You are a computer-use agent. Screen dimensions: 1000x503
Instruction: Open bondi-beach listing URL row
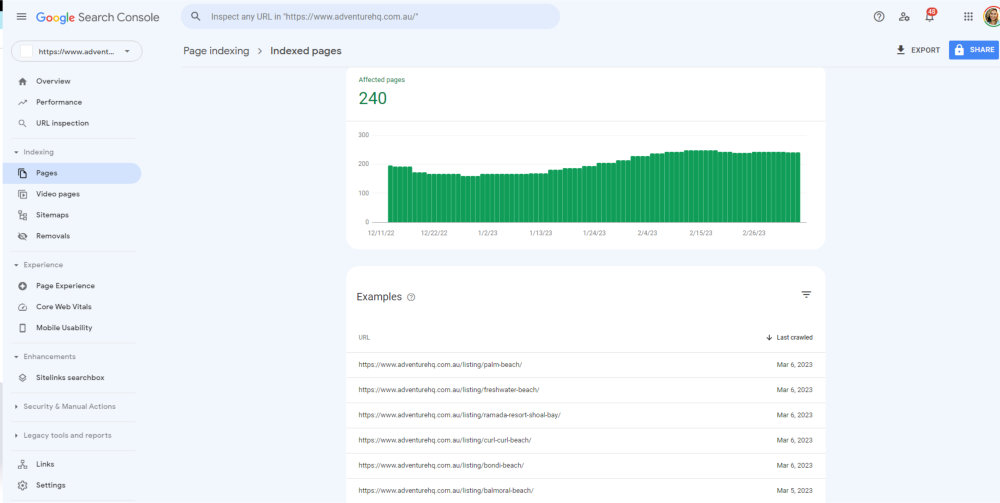point(585,465)
